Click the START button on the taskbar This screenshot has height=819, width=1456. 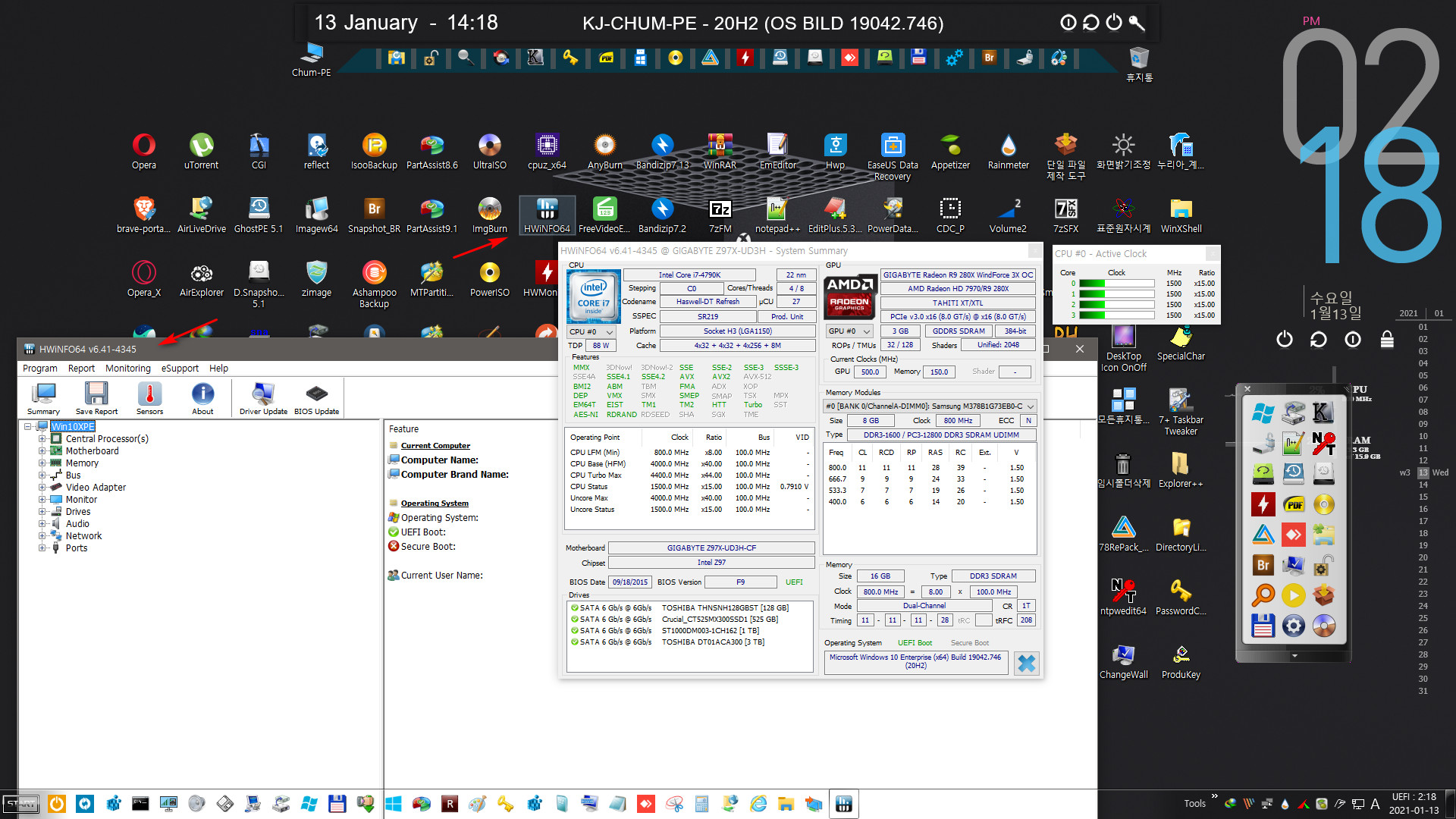point(21,804)
